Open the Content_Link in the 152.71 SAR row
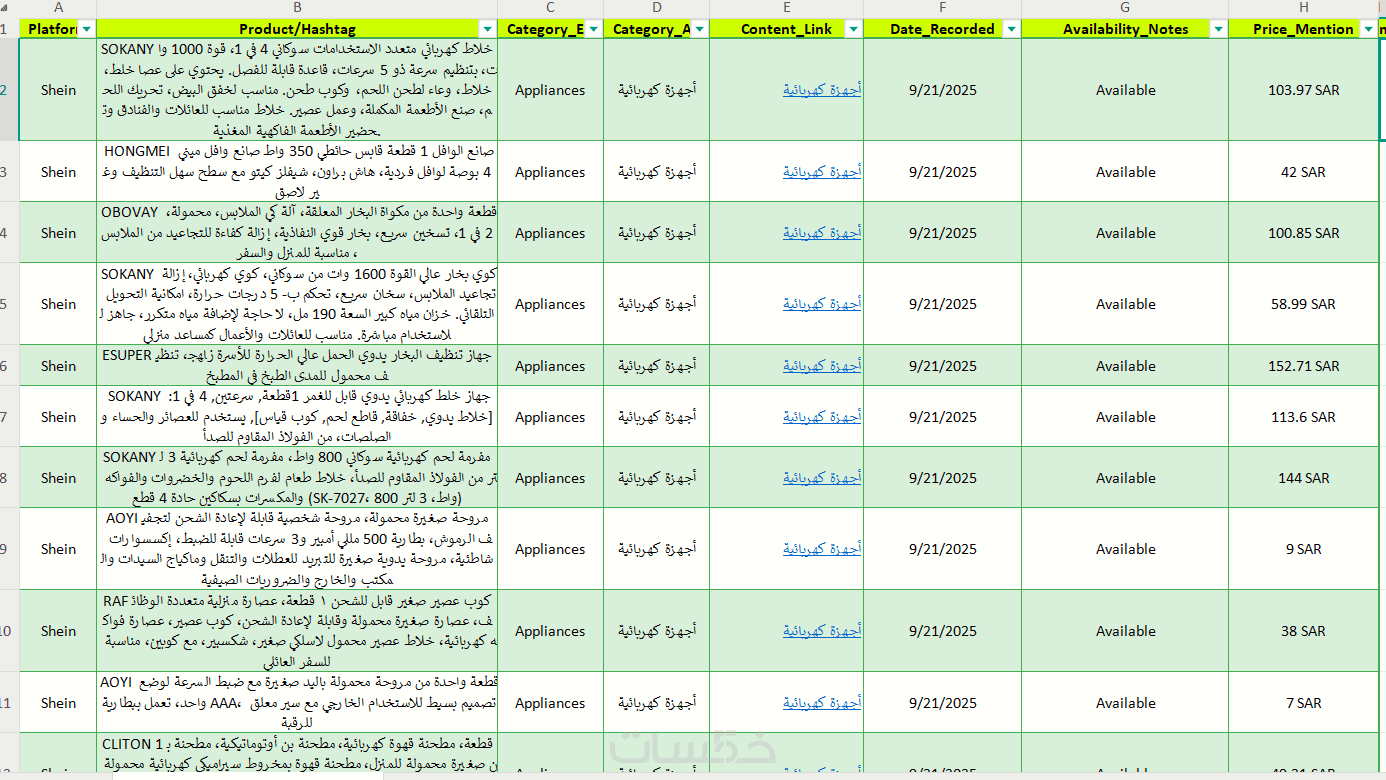Screen dimensions: 1386x780 click(x=822, y=366)
